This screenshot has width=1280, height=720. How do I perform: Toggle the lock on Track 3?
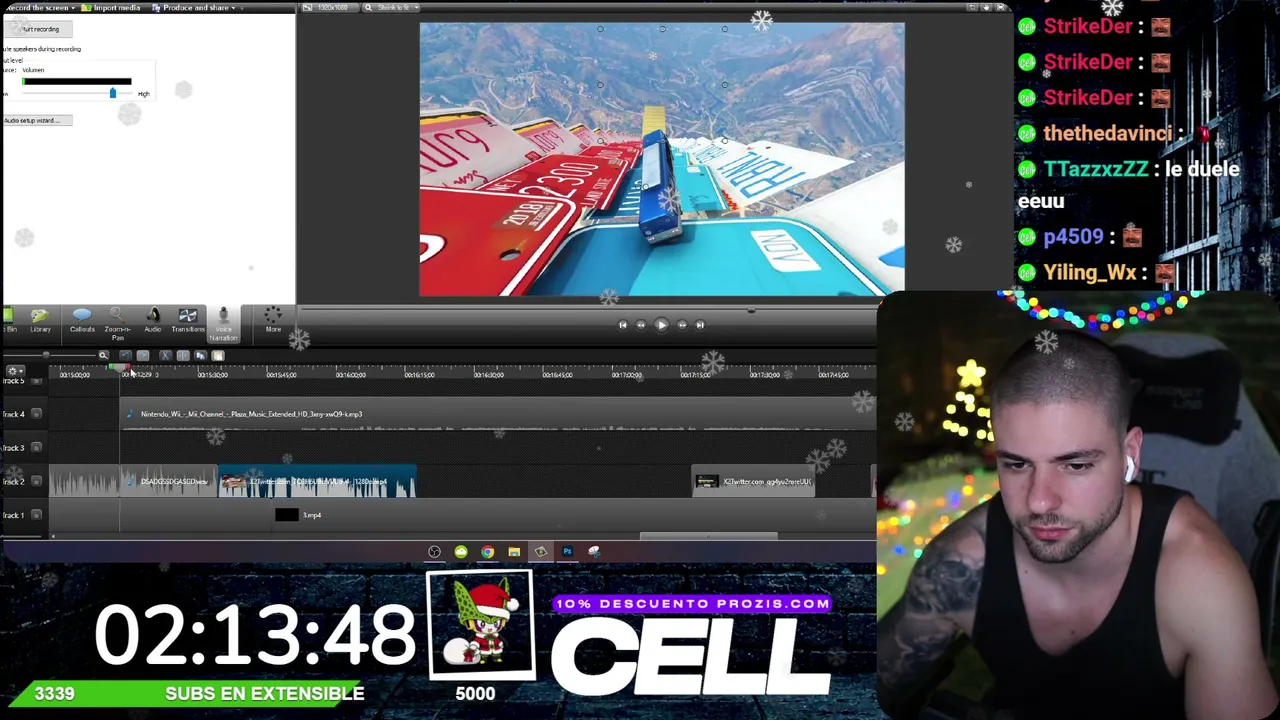pyautogui.click(x=37, y=447)
